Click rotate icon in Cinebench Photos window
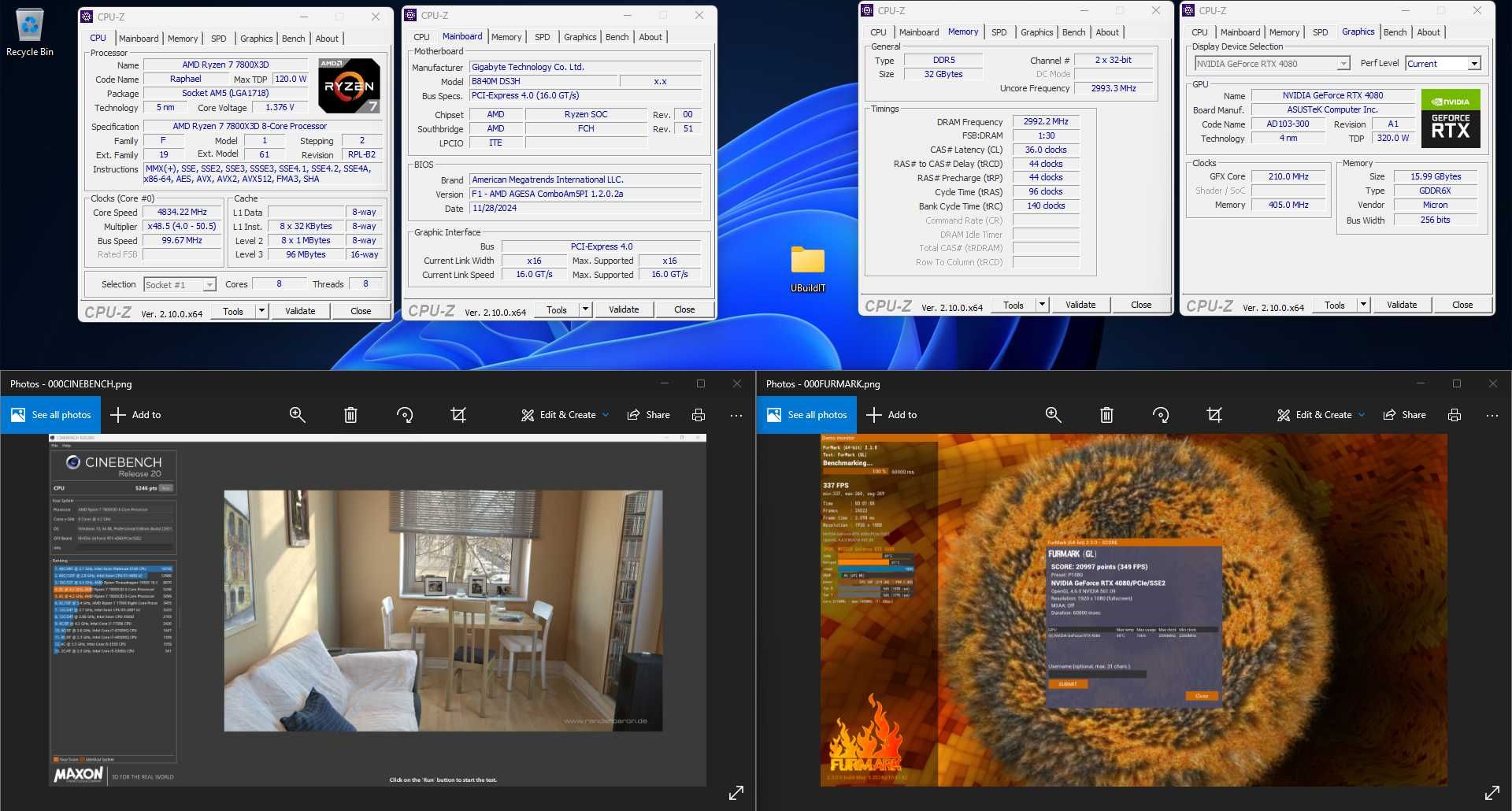Viewport: 1512px width, 811px height. [405, 415]
